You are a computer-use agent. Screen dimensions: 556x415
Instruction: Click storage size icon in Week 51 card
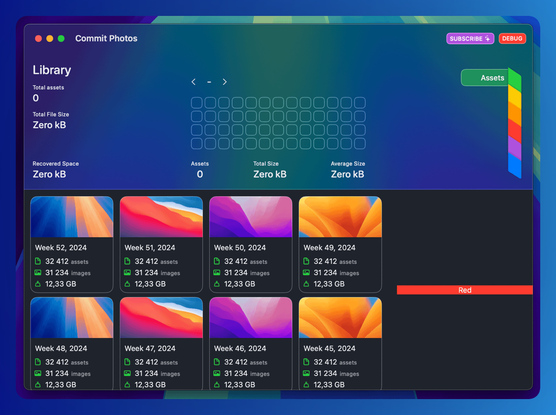(x=127, y=284)
